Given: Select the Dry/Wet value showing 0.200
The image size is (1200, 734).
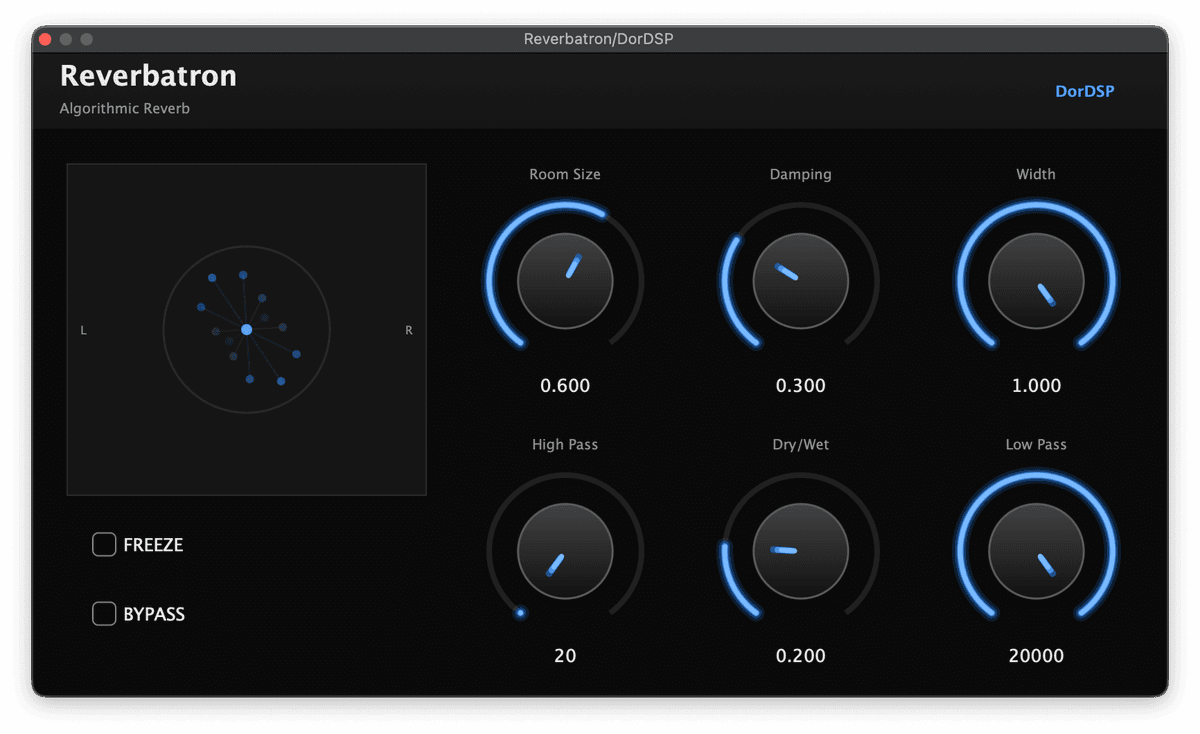Looking at the screenshot, I should (800, 656).
